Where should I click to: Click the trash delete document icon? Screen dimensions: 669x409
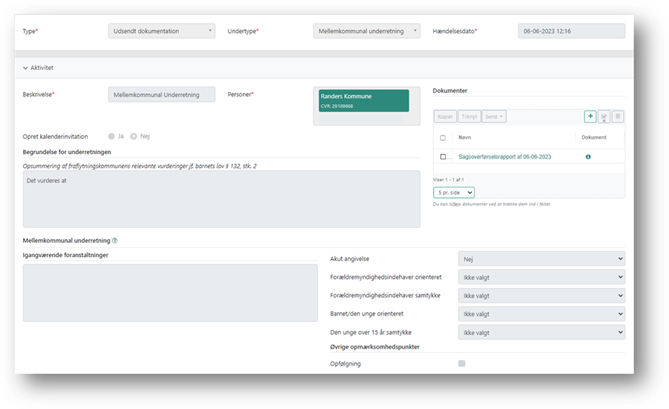coord(617,117)
